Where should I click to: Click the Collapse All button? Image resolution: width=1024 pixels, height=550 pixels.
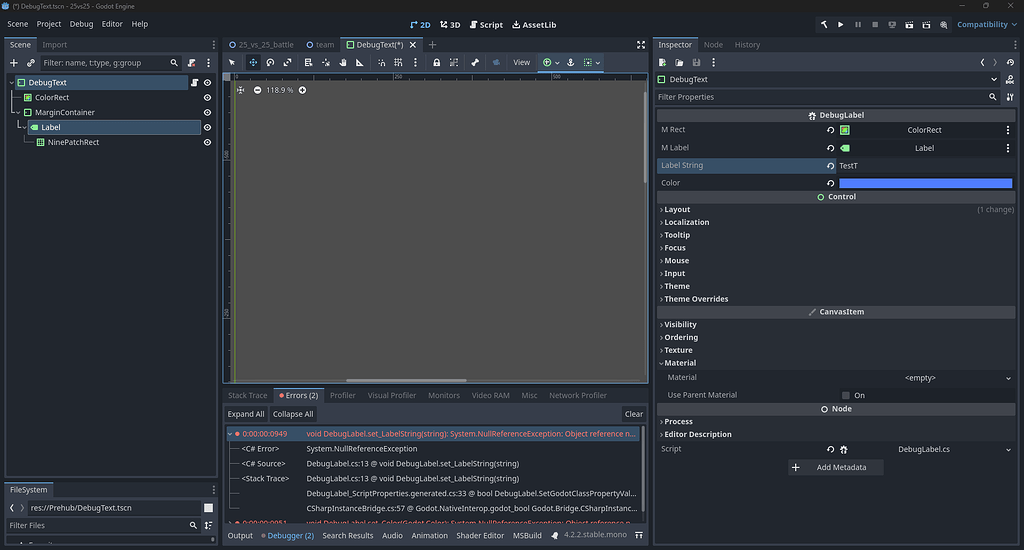tap(293, 414)
